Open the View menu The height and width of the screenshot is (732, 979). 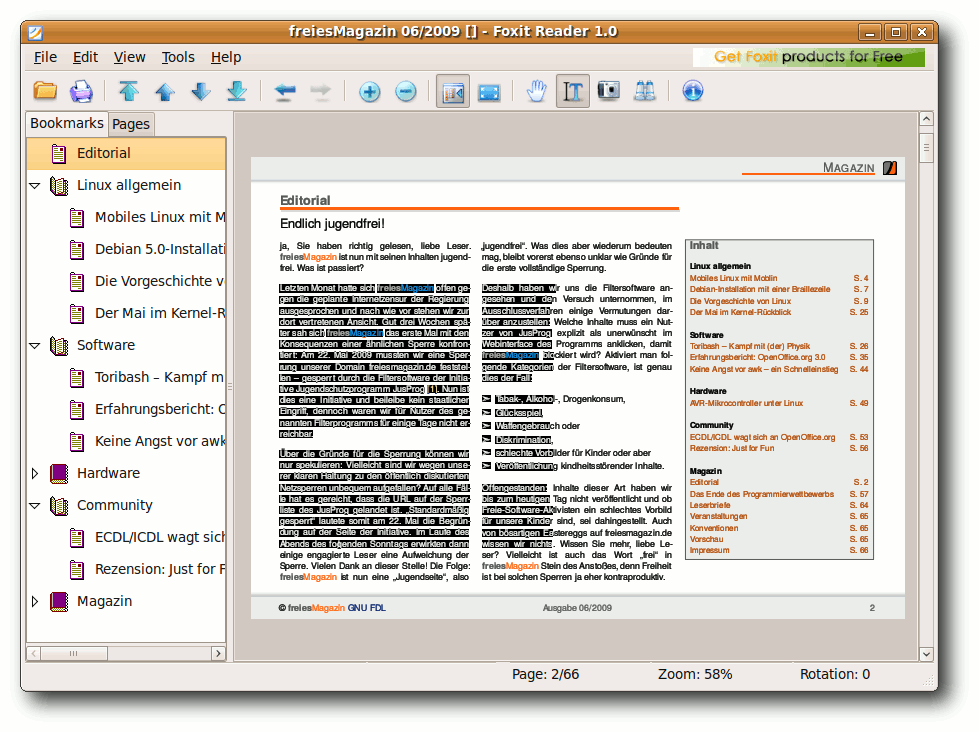point(129,57)
